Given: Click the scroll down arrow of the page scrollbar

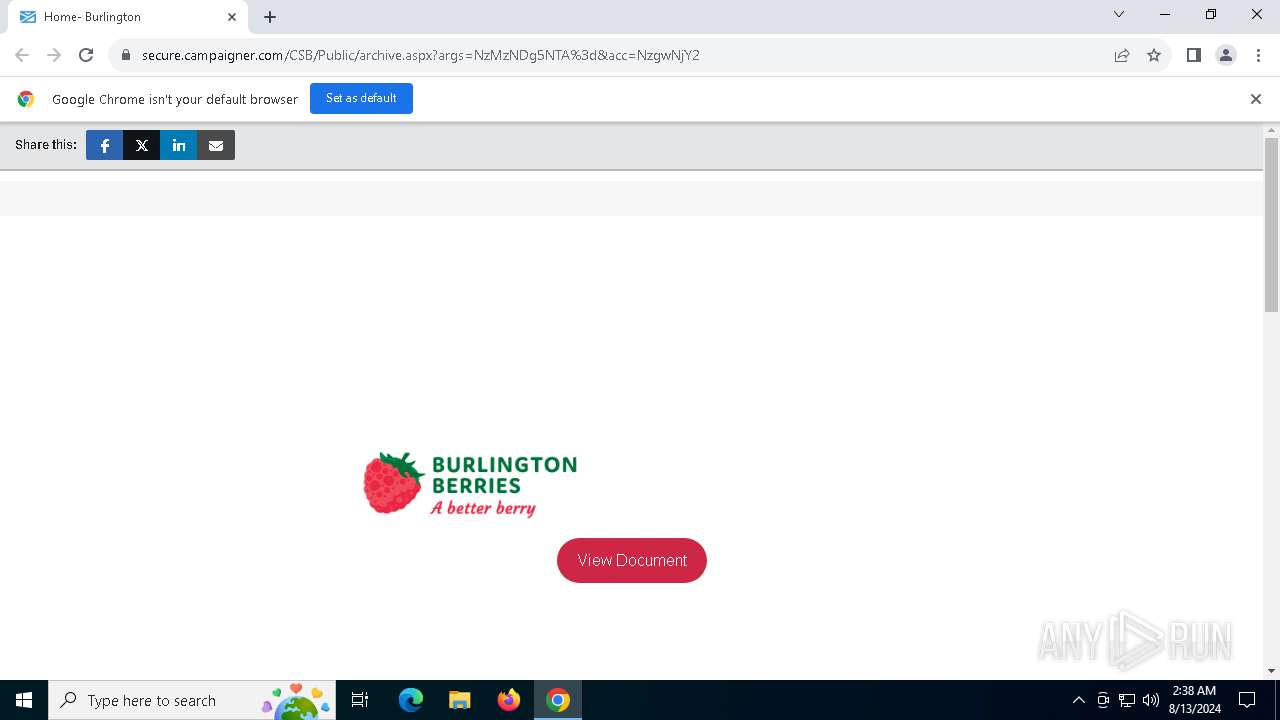Looking at the screenshot, I should [x=1271, y=671].
